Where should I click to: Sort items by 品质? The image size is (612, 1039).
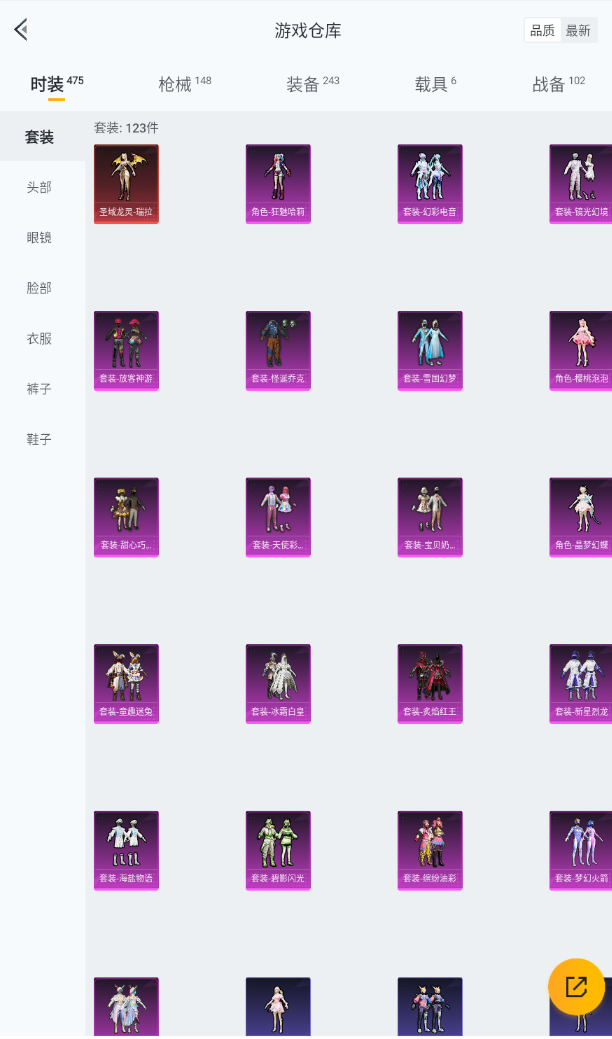tap(542, 30)
